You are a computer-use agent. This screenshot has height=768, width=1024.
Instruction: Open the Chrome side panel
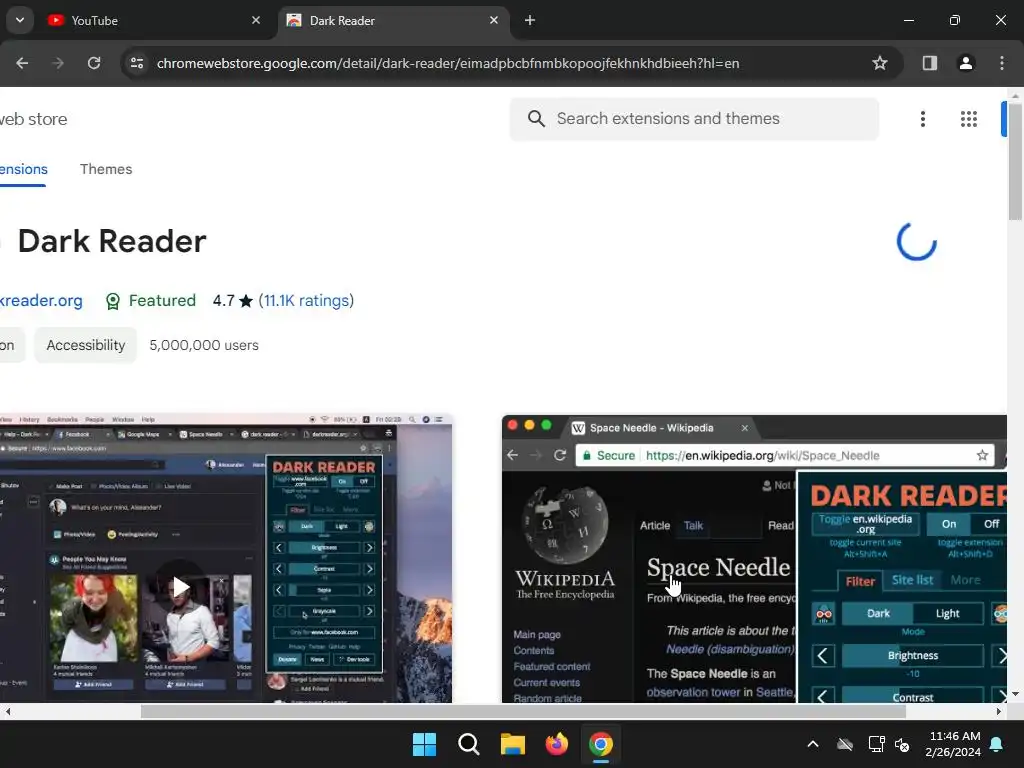pyautogui.click(x=930, y=63)
